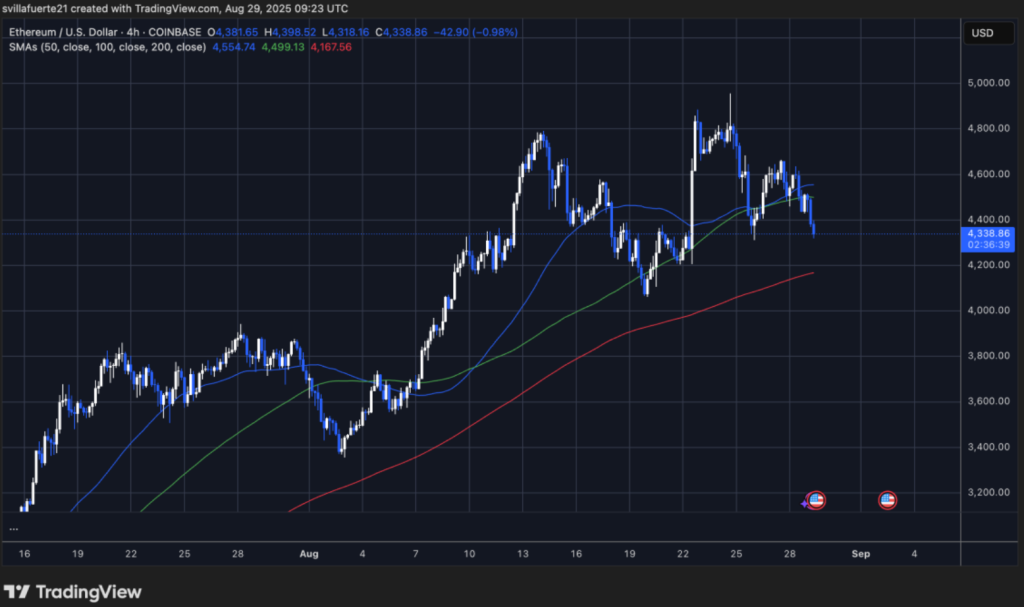This screenshot has width=1024, height=607.
Task: Click the blue SMA value 4,554.74
Action: (x=233, y=47)
